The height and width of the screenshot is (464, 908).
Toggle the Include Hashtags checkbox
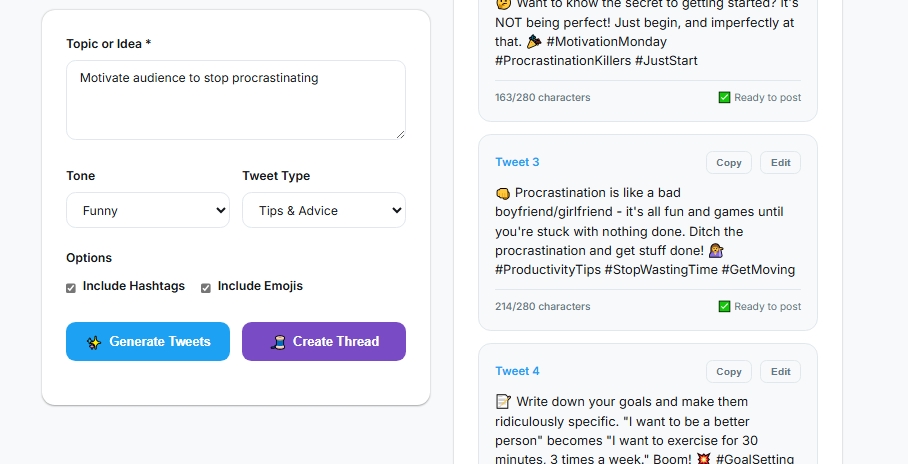[x=71, y=287]
